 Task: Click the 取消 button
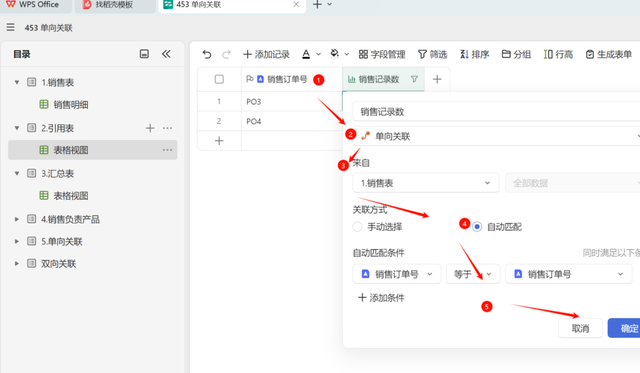point(580,328)
